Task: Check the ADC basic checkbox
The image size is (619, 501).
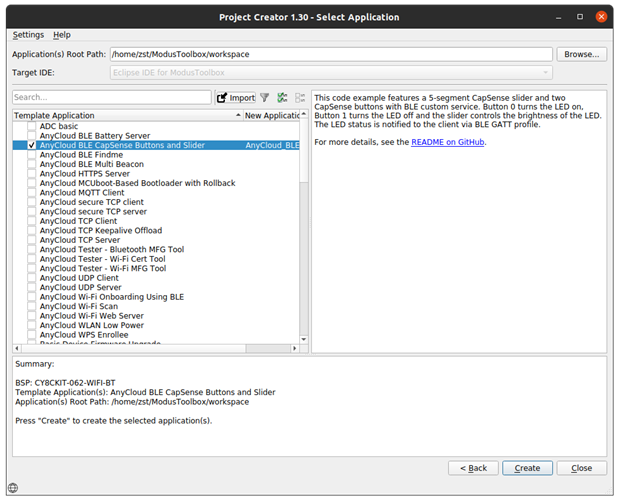Action: pyautogui.click(x=32, y=126)
